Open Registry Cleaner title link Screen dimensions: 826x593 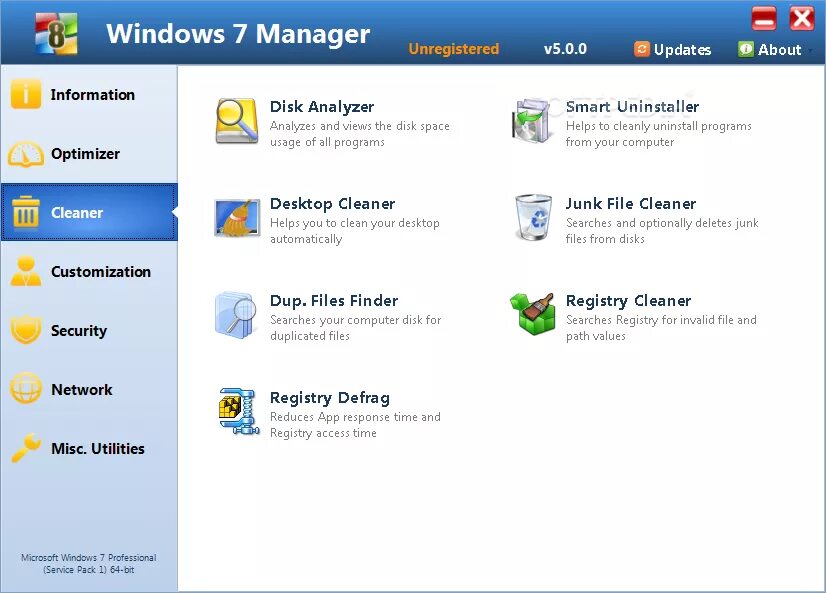628,301
